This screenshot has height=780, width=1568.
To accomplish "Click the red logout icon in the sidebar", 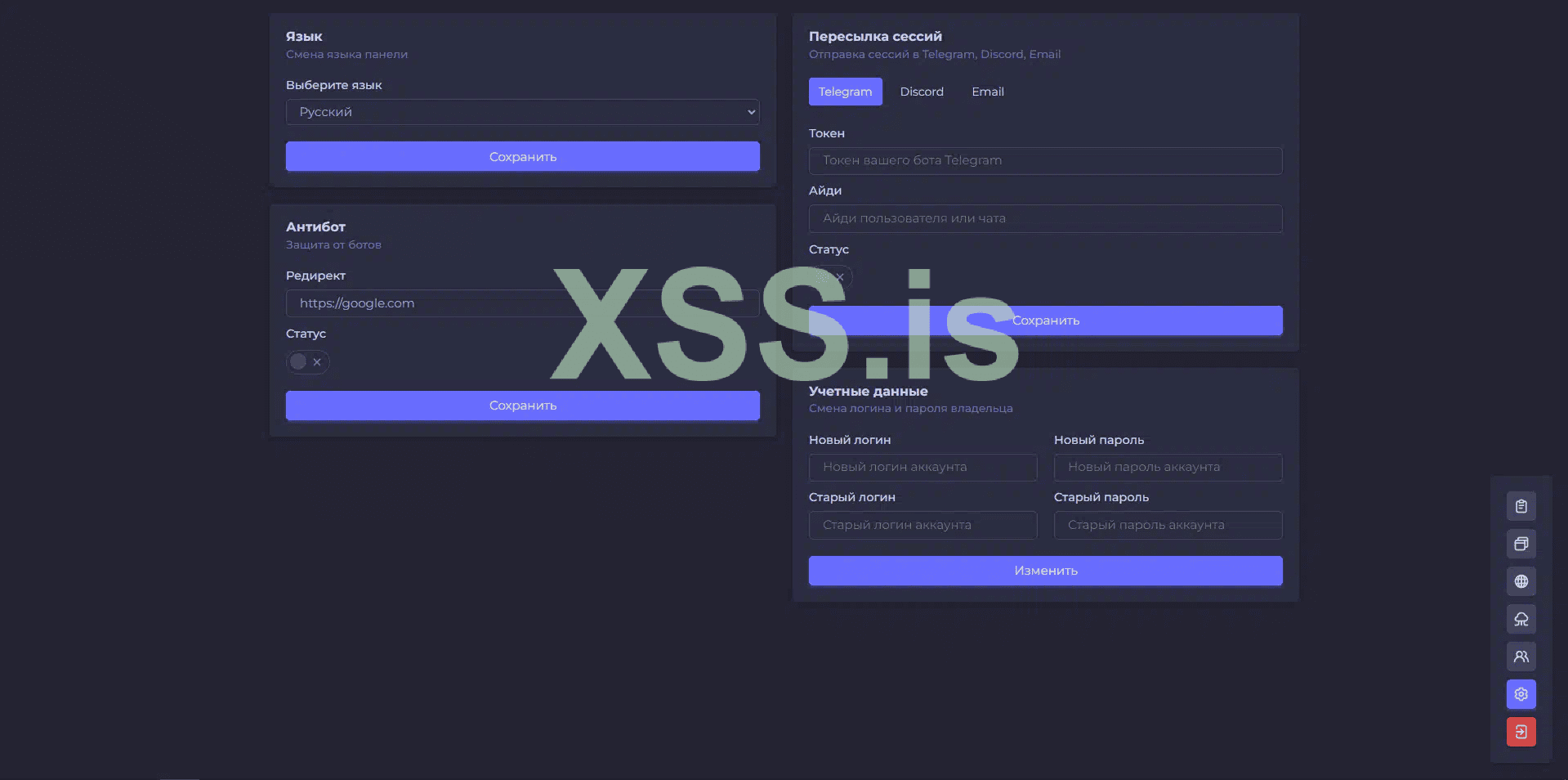I will coord(1521,732).
